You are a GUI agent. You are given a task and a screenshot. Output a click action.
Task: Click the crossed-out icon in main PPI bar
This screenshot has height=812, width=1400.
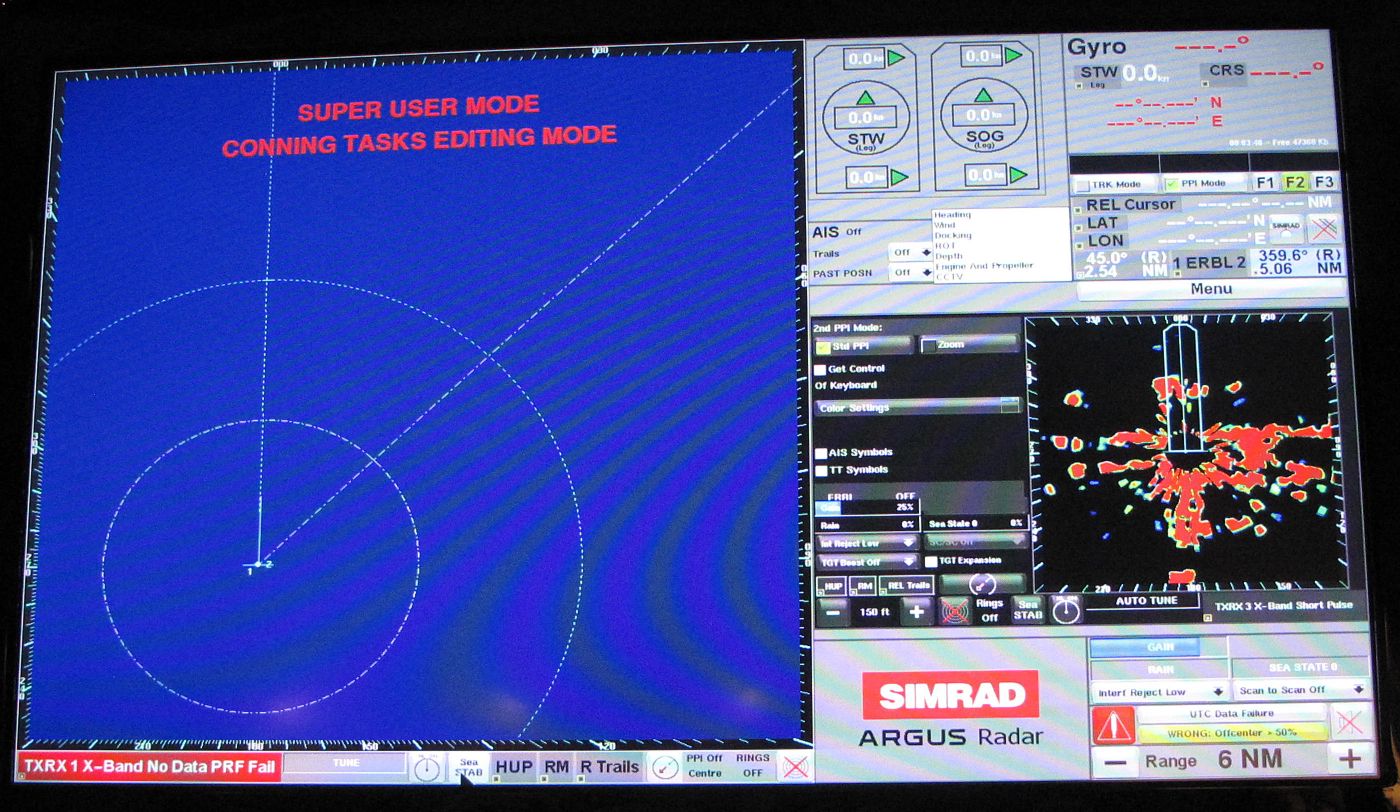click(795, 767)
